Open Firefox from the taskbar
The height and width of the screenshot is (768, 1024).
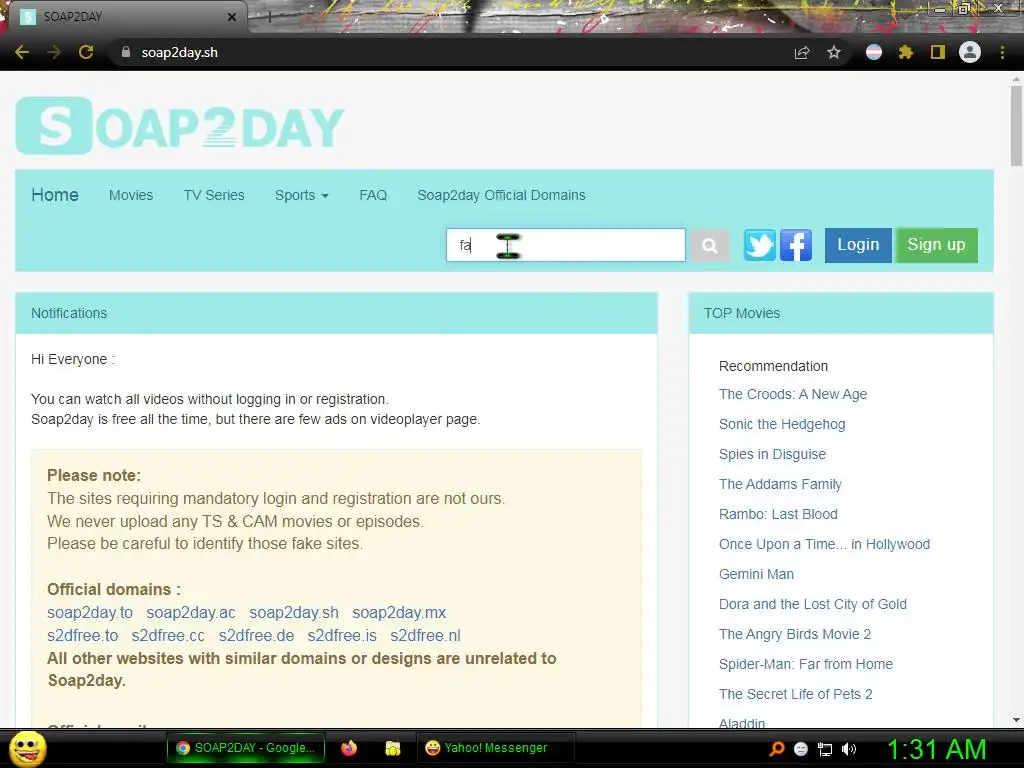349,748
